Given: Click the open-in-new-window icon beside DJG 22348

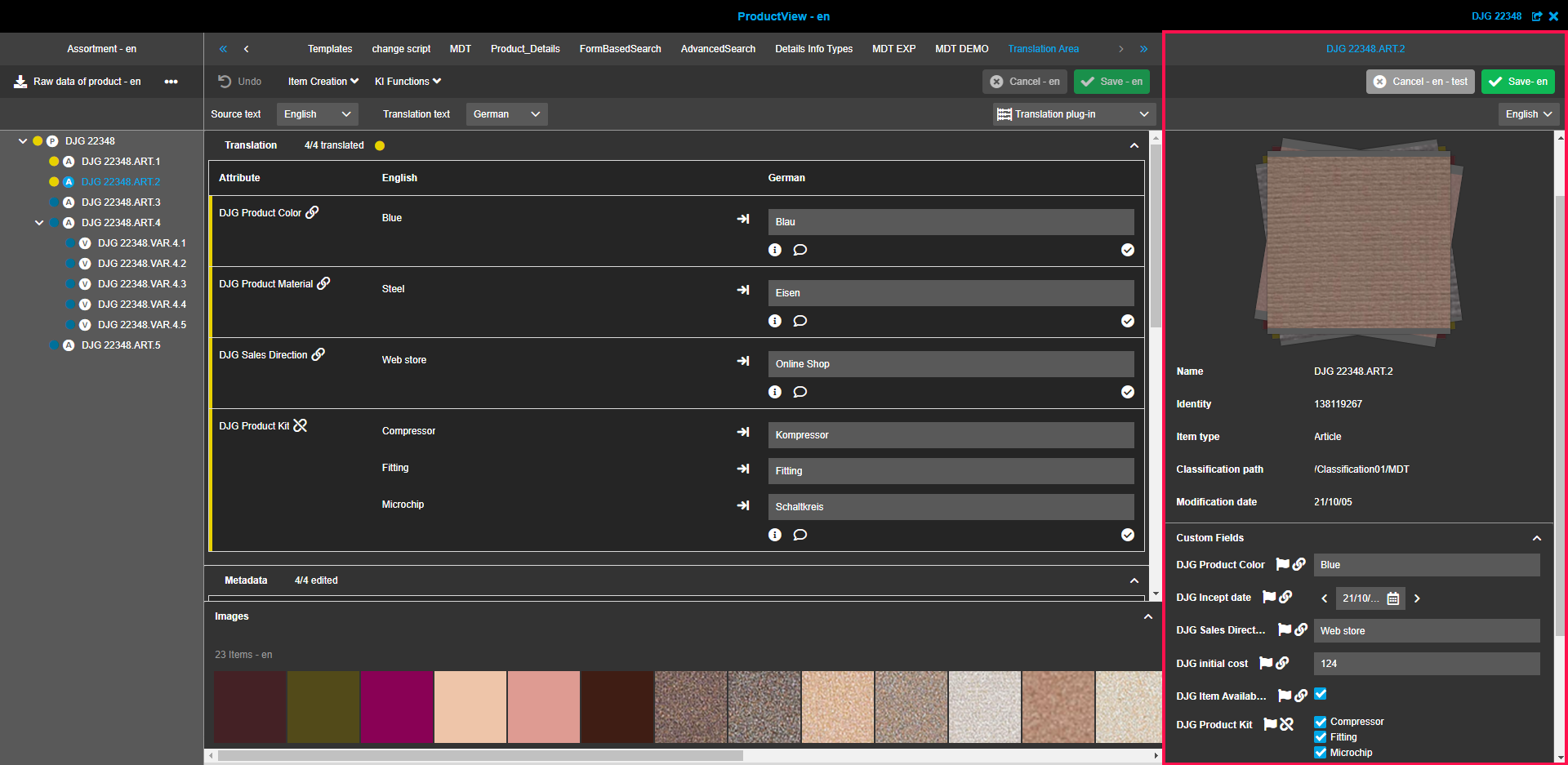Looking at the screenshot, I should coord(1537,16).
